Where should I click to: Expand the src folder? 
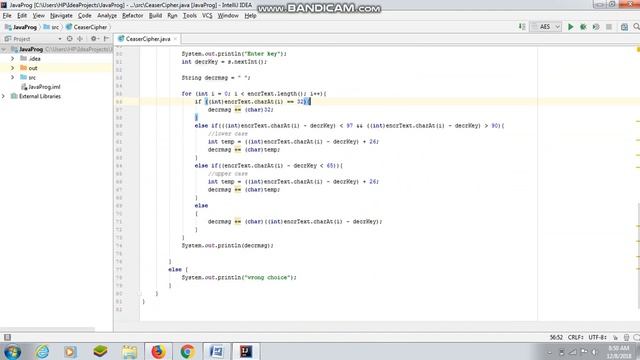click(12, 78)
